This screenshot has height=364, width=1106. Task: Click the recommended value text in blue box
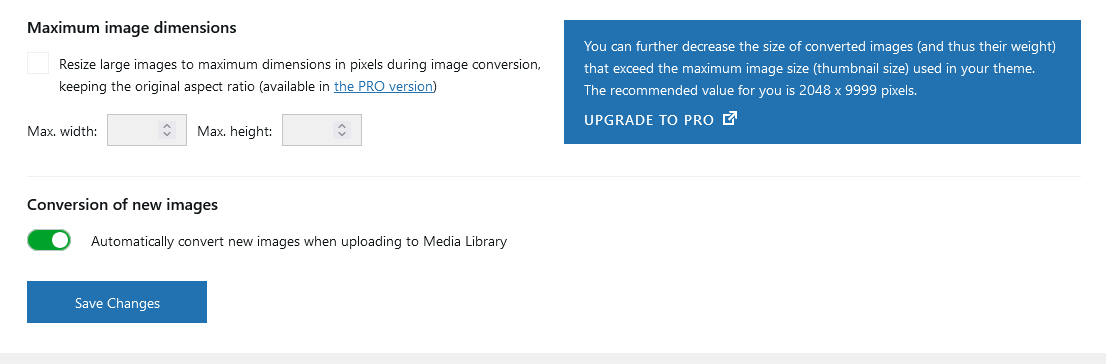[x=750, y=90]
